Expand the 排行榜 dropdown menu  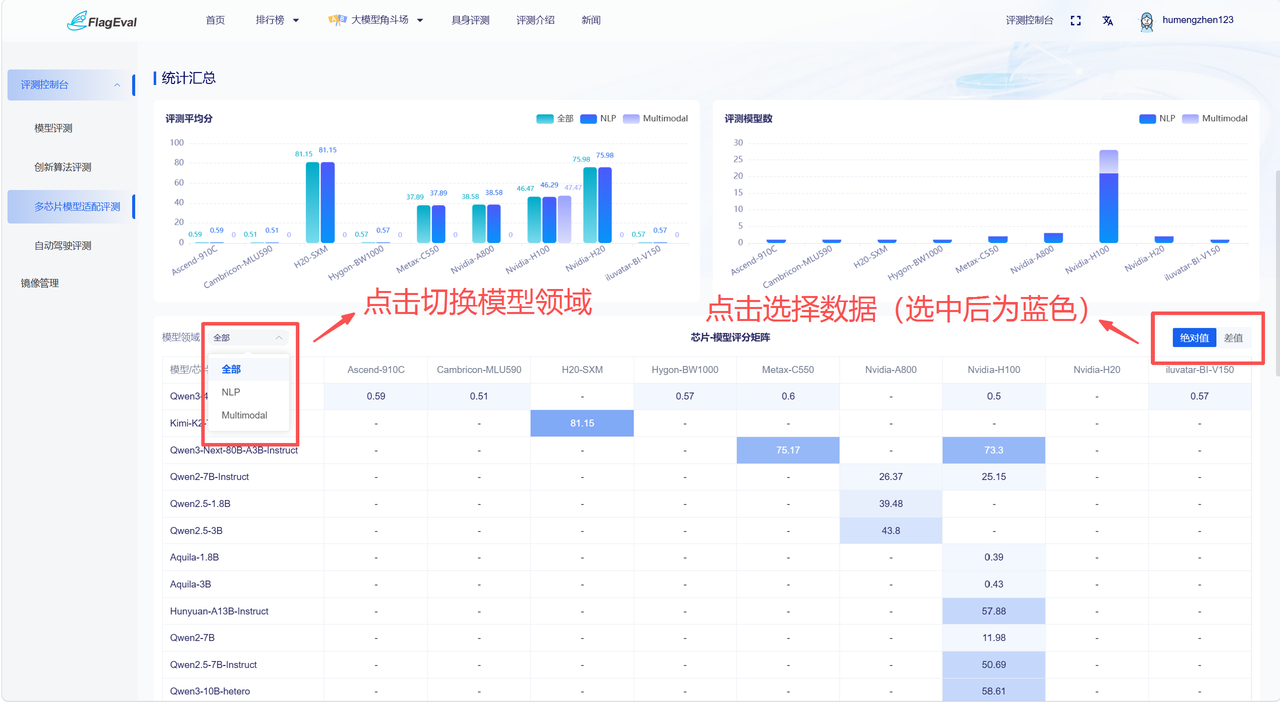[277, 20]
